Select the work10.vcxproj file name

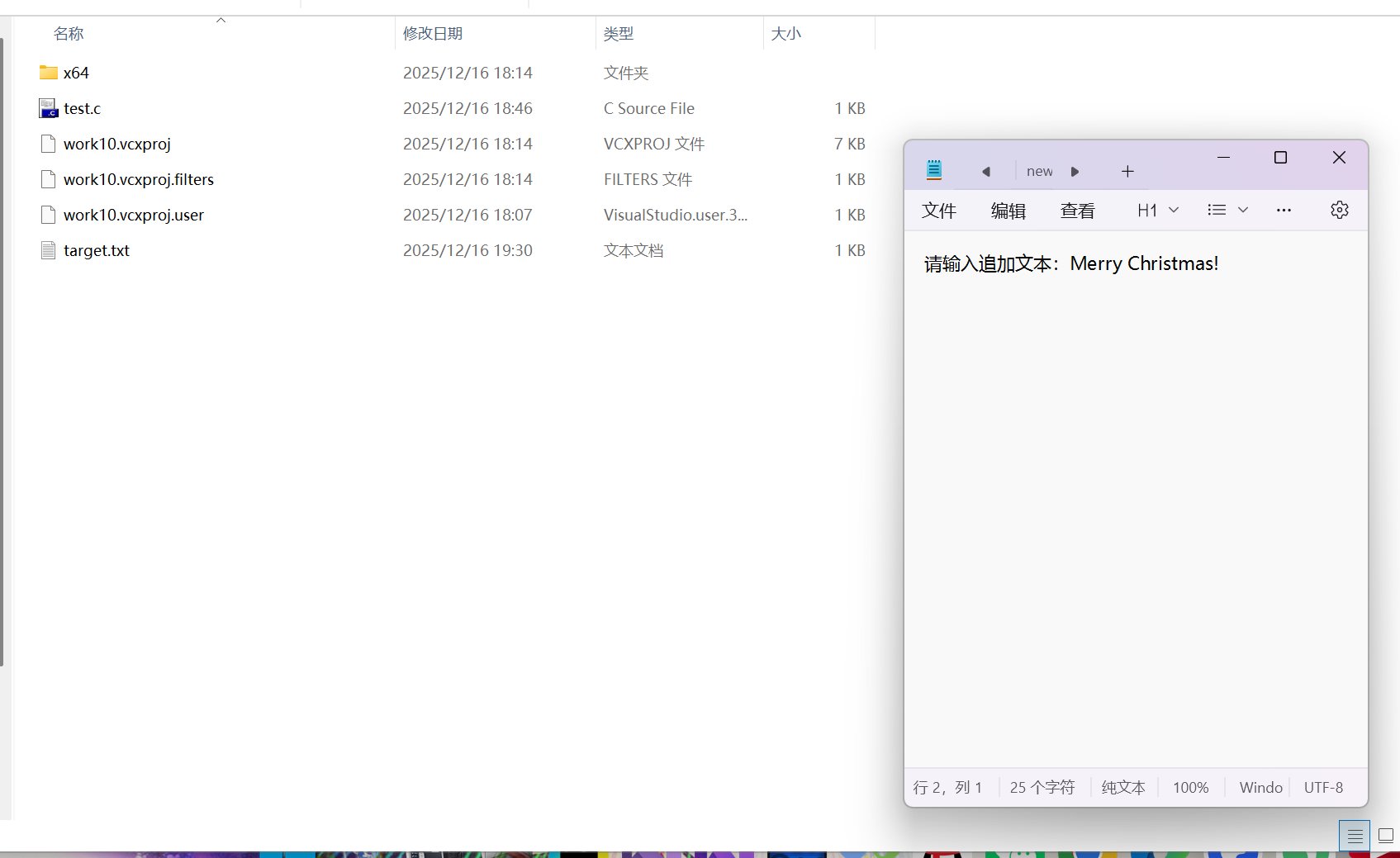pyautogui.click(x=117, y=144)
